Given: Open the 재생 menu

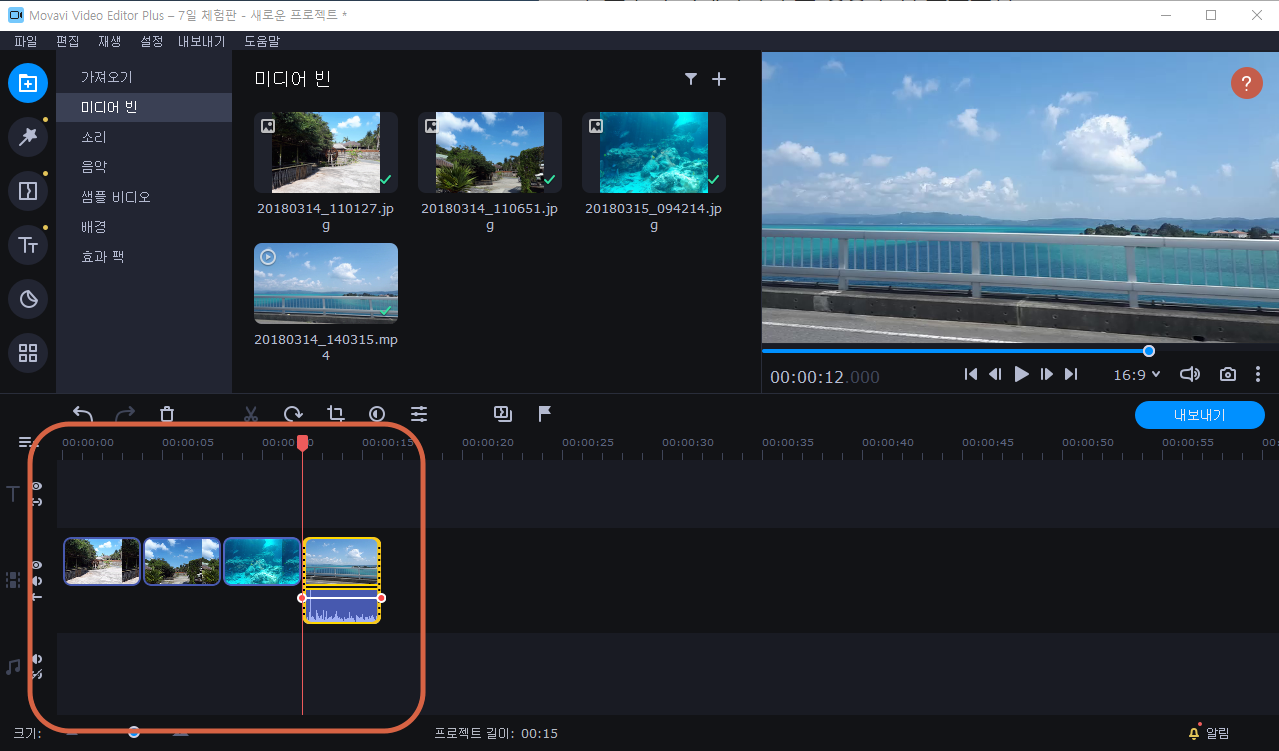Looking at the screenshot, I should pos(109,42).
